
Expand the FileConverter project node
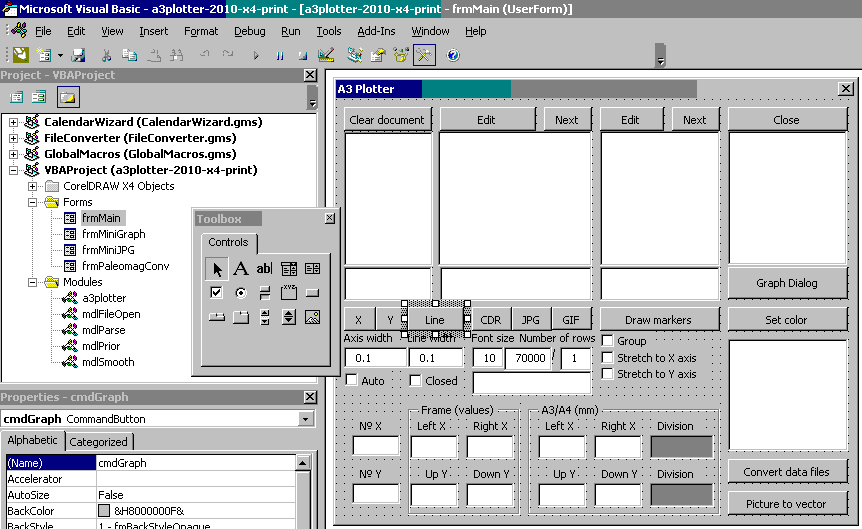pos(13,138)
